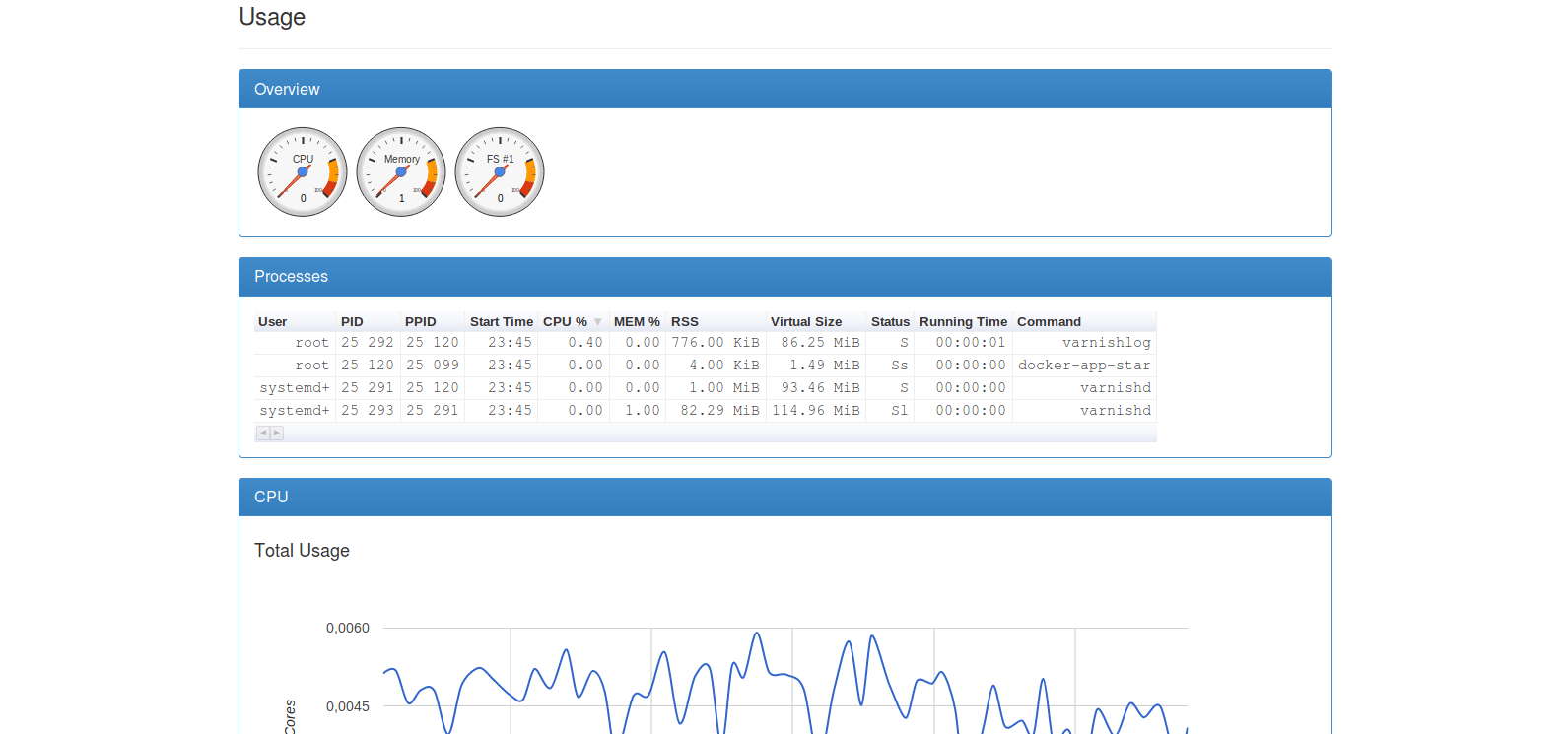Go to previous page of processes table
Screen dimensions: 1568x734
pos(263,433)
